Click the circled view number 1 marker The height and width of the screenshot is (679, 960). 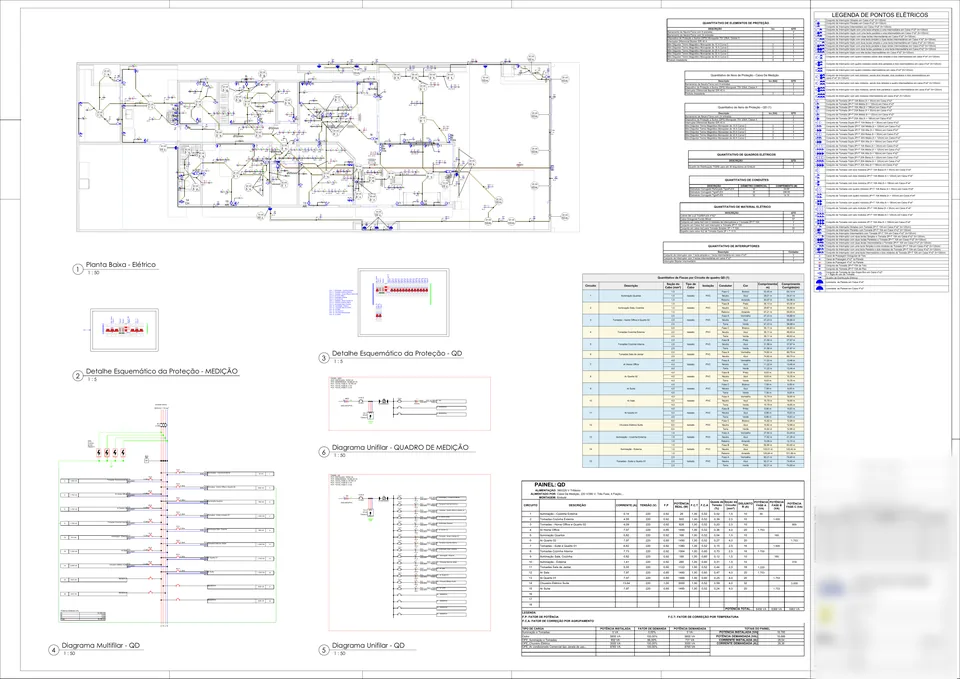pyautogui.click(x=78, y=269)
